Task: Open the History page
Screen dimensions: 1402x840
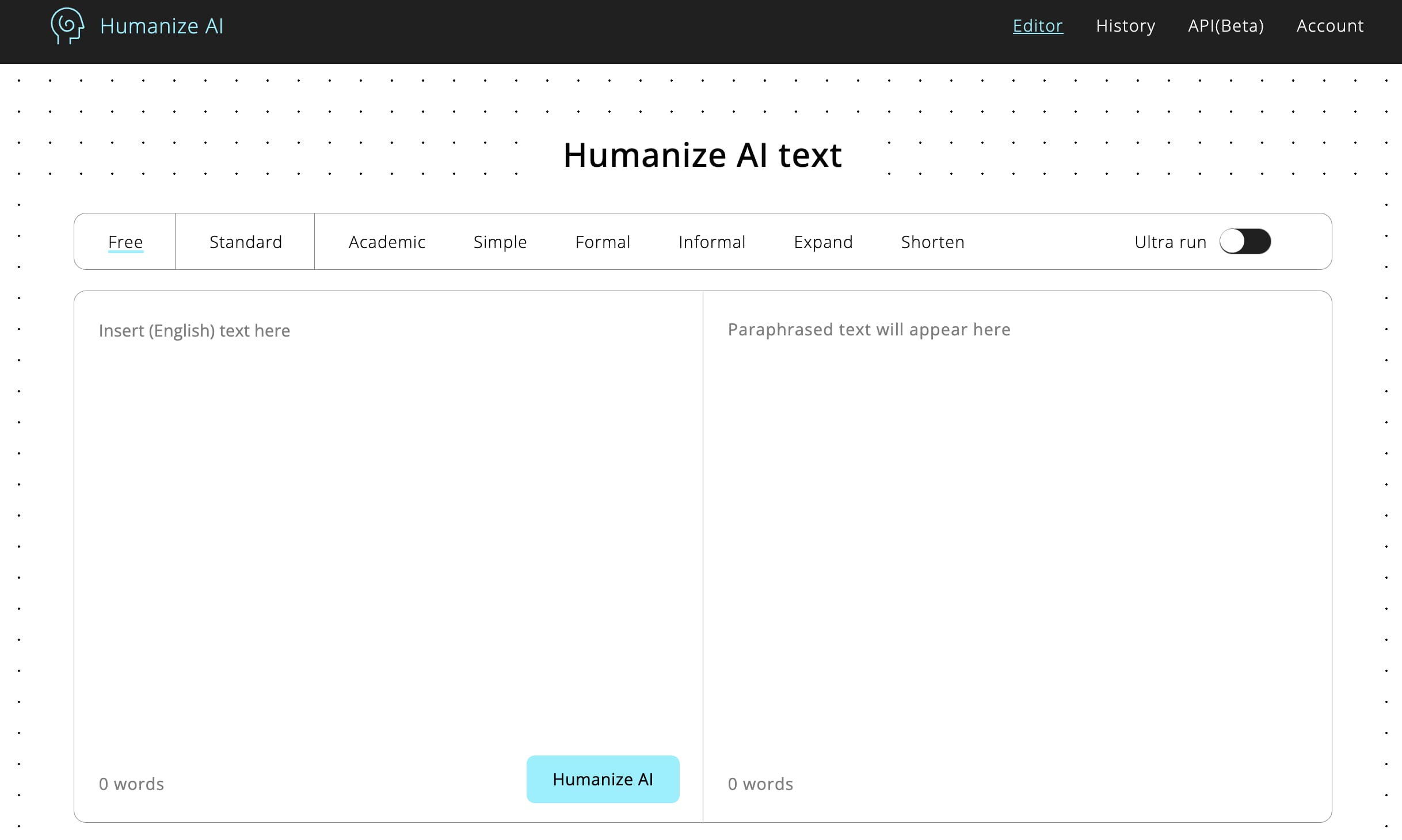Action: pyautogui.click(x=1125, y=26)
